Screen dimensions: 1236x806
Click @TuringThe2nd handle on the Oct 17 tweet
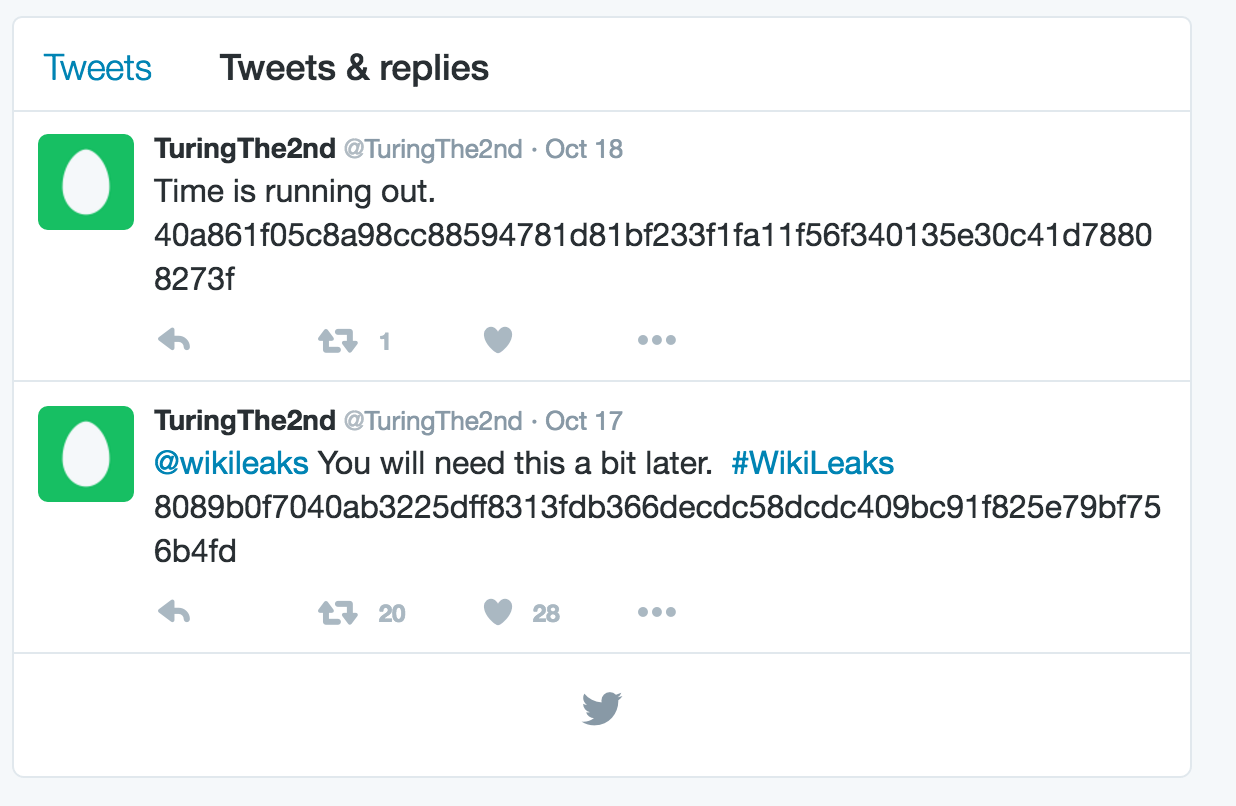pyautogui.click(x=433, y=421)
